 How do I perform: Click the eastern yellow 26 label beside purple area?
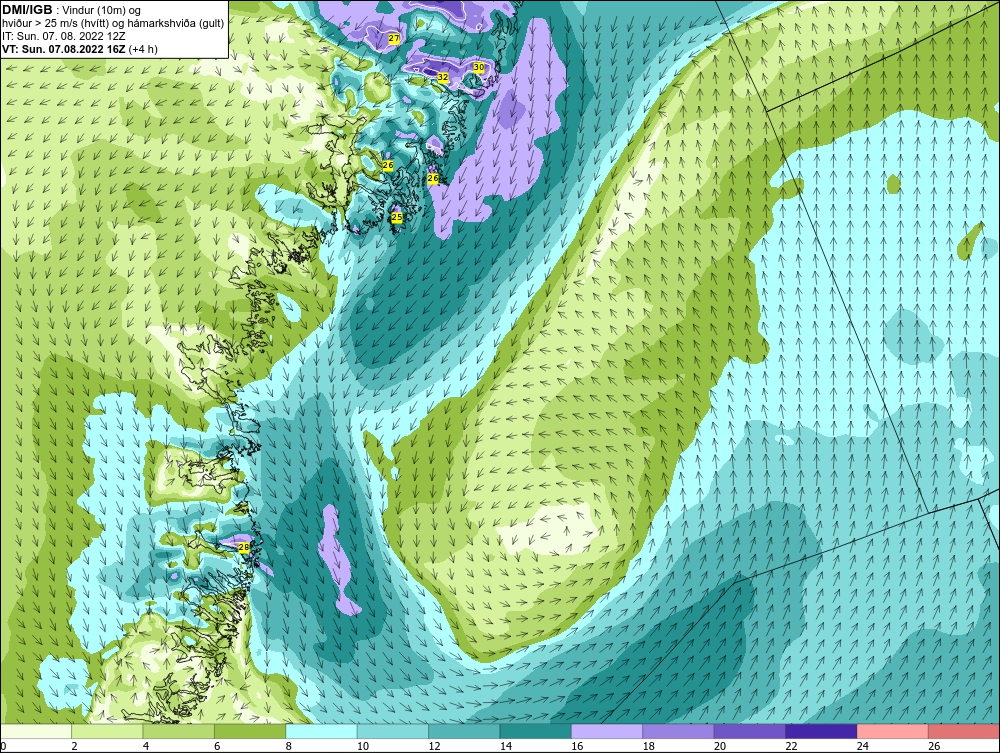tap(433, 178)
